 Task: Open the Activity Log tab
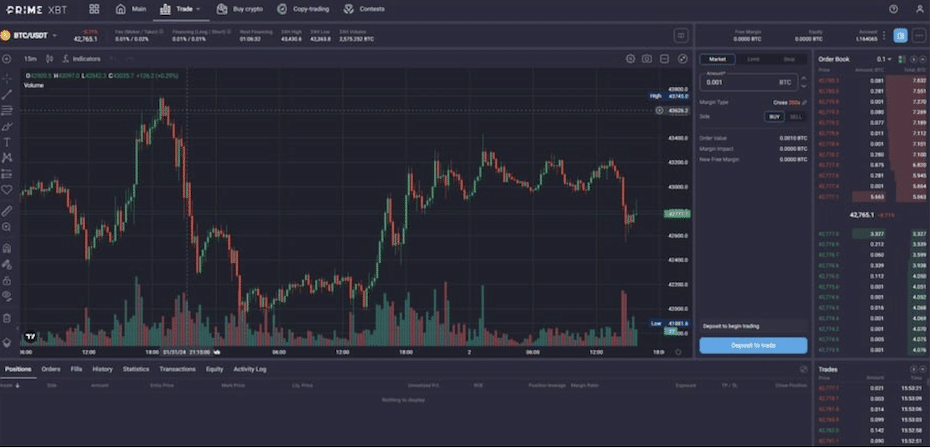pyautogui.click(x=249, y=369)
